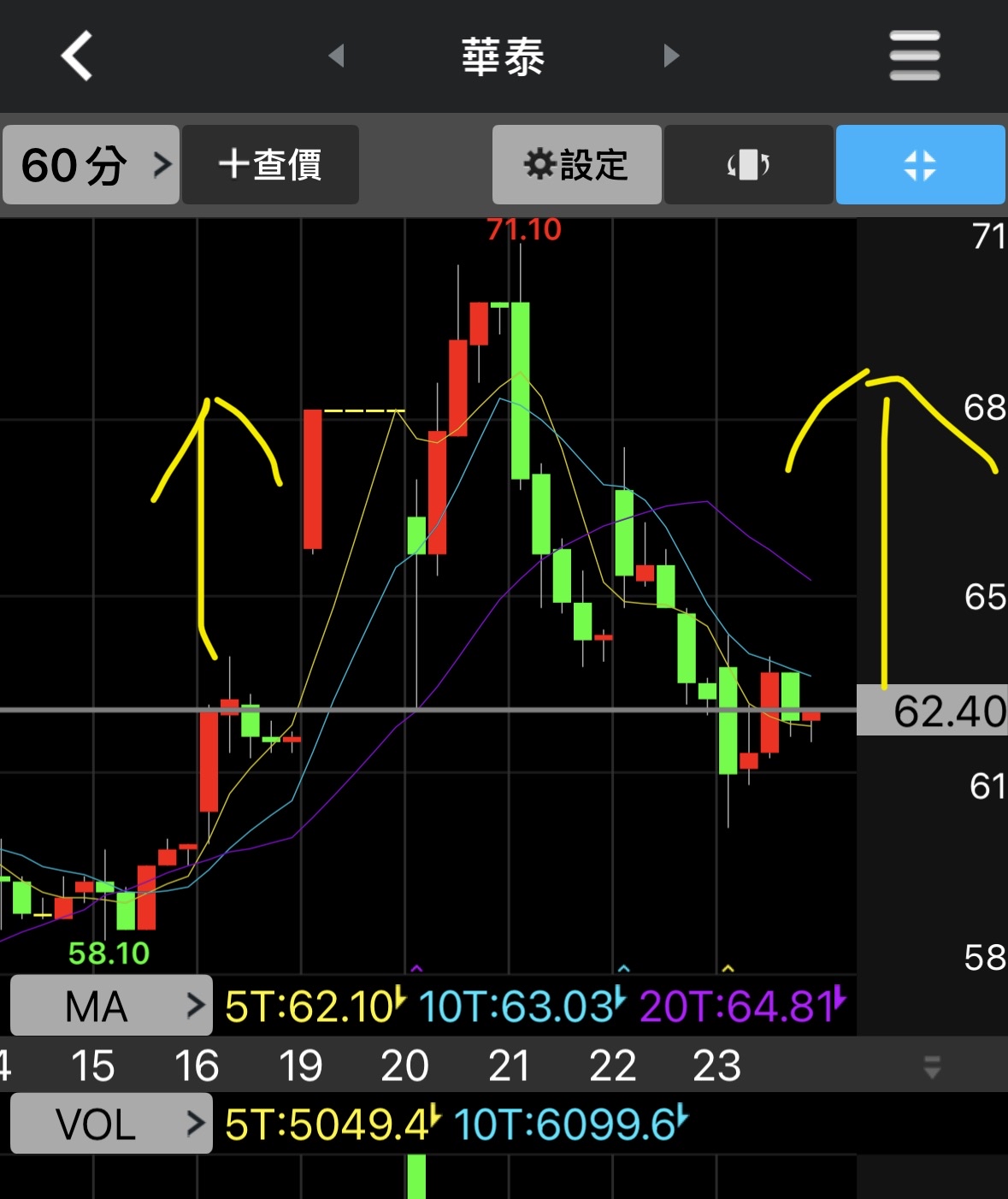
Task: Tap the 58.10 low price label
Action: tap(109, 953)
